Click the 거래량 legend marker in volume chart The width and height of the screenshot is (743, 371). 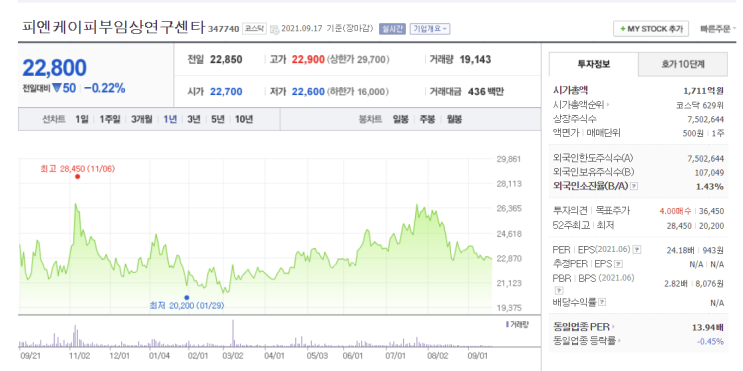click(x=507, y=325)
